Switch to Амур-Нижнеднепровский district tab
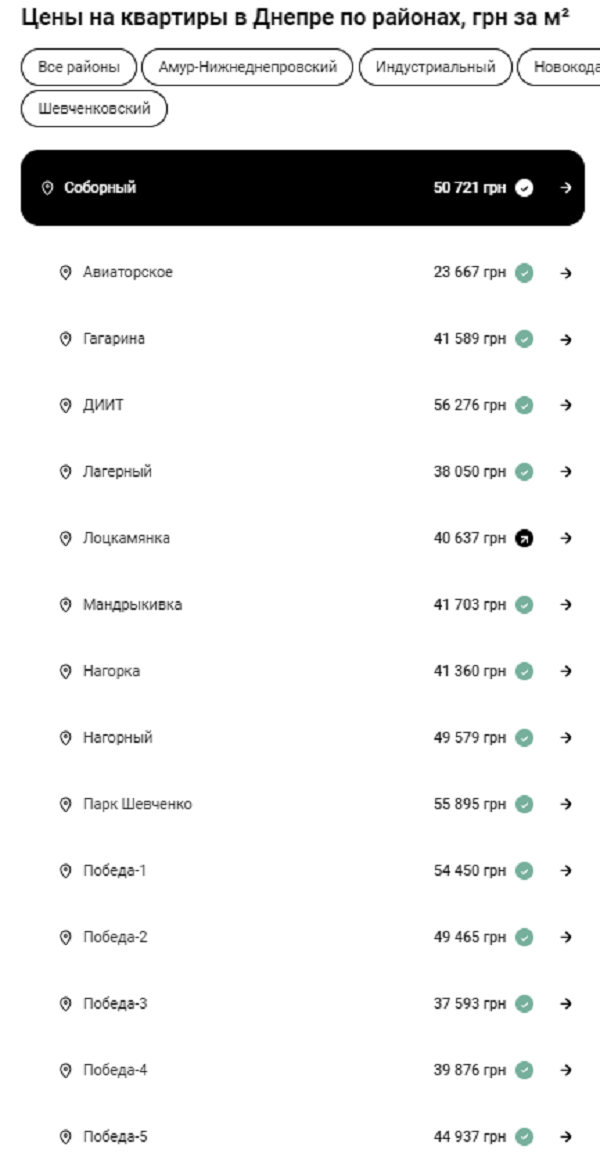 pyautogui.click(x=247, y=68)
